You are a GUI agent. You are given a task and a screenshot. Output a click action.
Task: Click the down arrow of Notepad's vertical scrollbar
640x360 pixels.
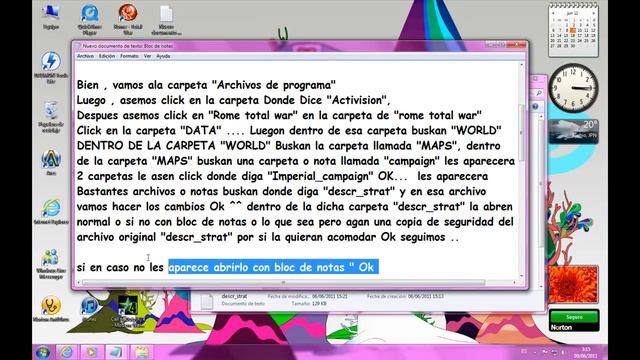(x=521, y=276)
